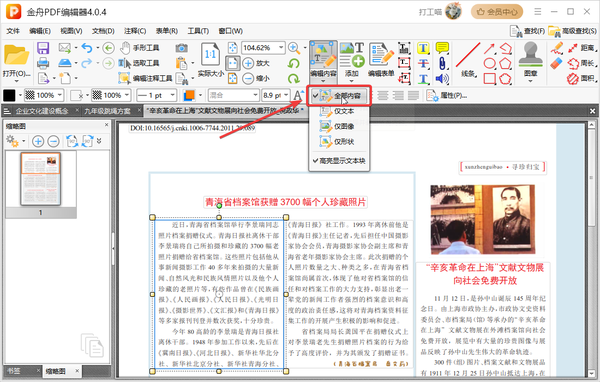The width and height of the screenshot is (600, 382).
Task: Expand the 编辑内容 dropdown arrow
Action: (x=323, y=81)
